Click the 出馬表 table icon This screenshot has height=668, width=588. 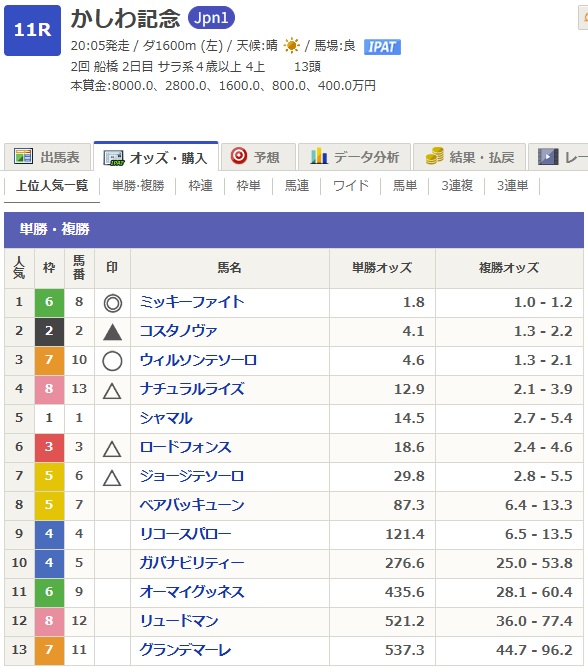(23, 156)
